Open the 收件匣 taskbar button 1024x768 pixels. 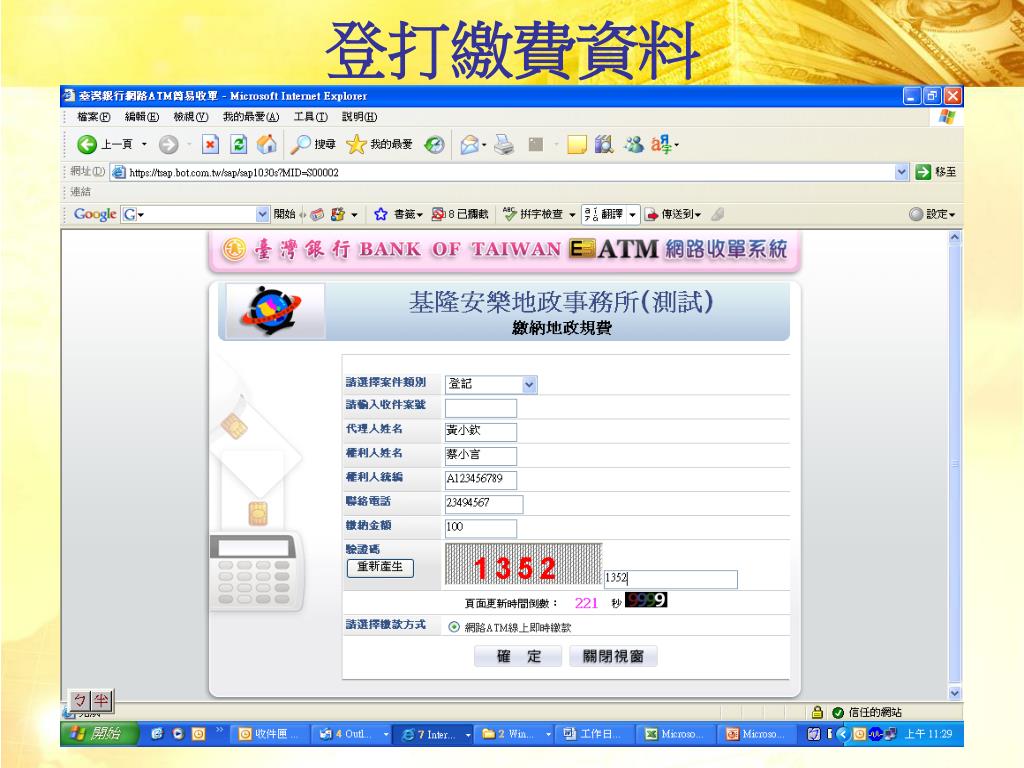[270, 734]
